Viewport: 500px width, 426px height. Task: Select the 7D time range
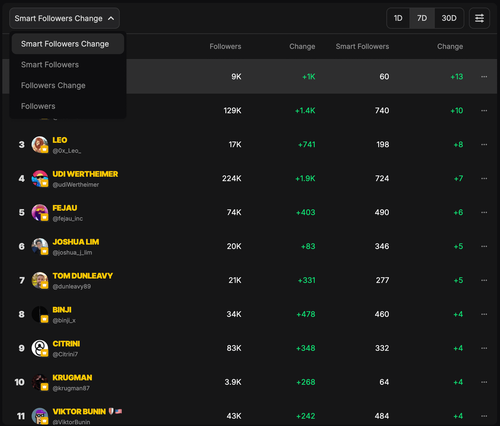coord(422,18)
